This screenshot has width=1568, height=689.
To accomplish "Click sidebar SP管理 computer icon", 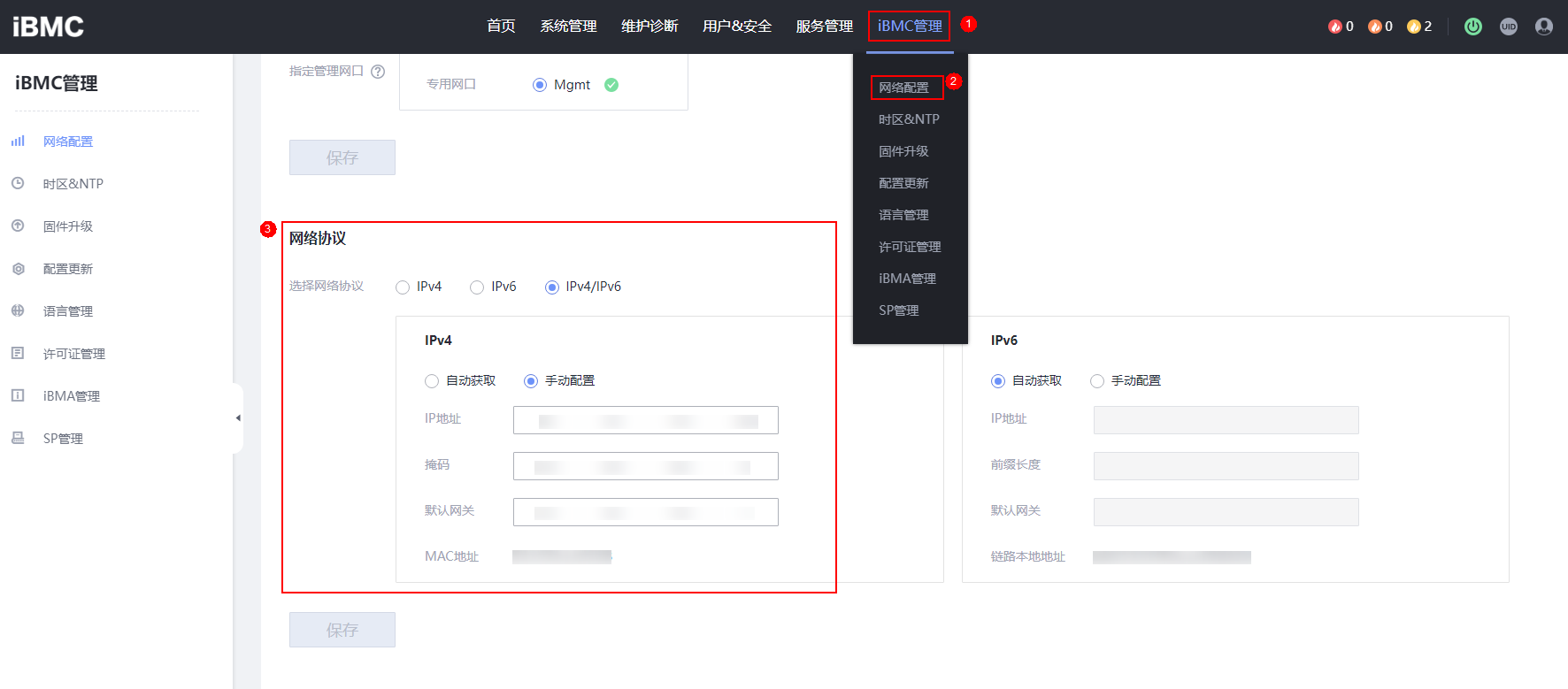I will 18,438.
